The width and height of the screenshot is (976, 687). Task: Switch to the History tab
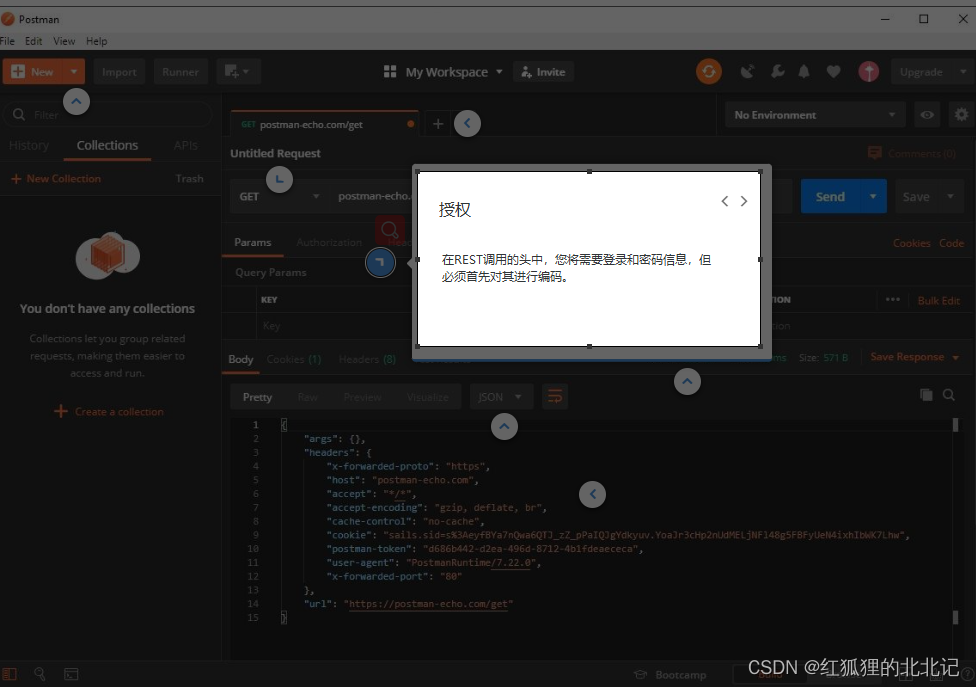click(29, 145)
